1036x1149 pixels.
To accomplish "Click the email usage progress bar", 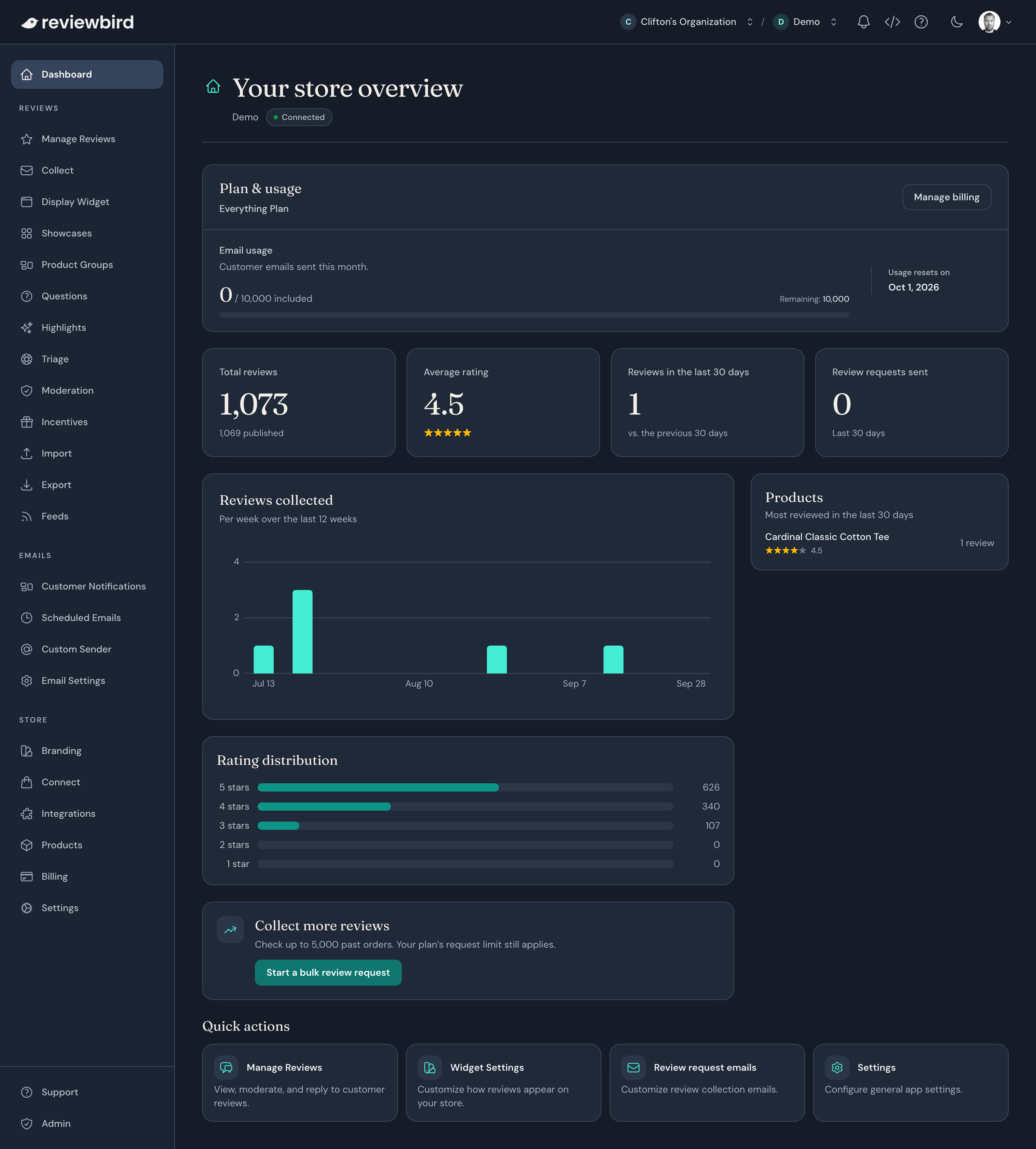I will [534, 315].
